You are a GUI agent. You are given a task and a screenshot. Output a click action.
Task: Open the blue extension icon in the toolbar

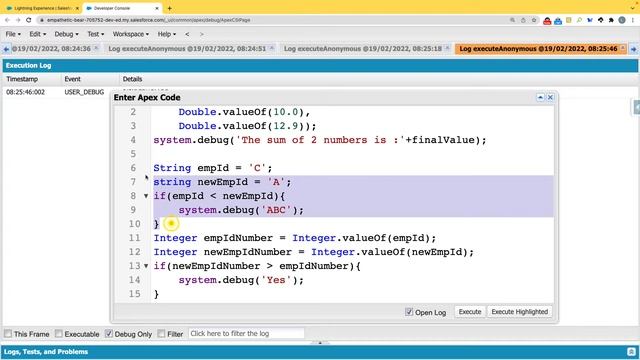tap(558, 20)
